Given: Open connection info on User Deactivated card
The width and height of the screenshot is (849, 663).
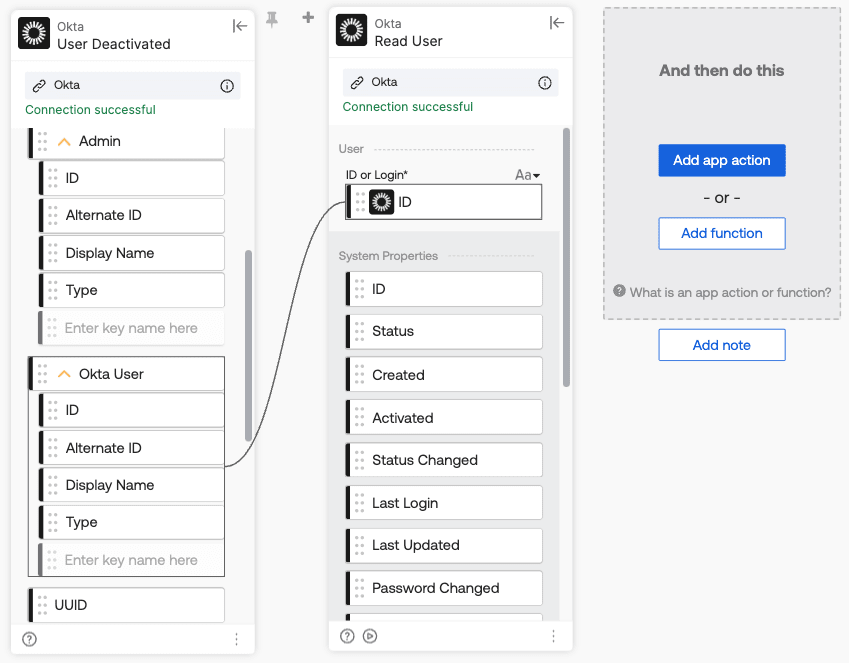Looking at the screenshot, I should tap(227, 86).
